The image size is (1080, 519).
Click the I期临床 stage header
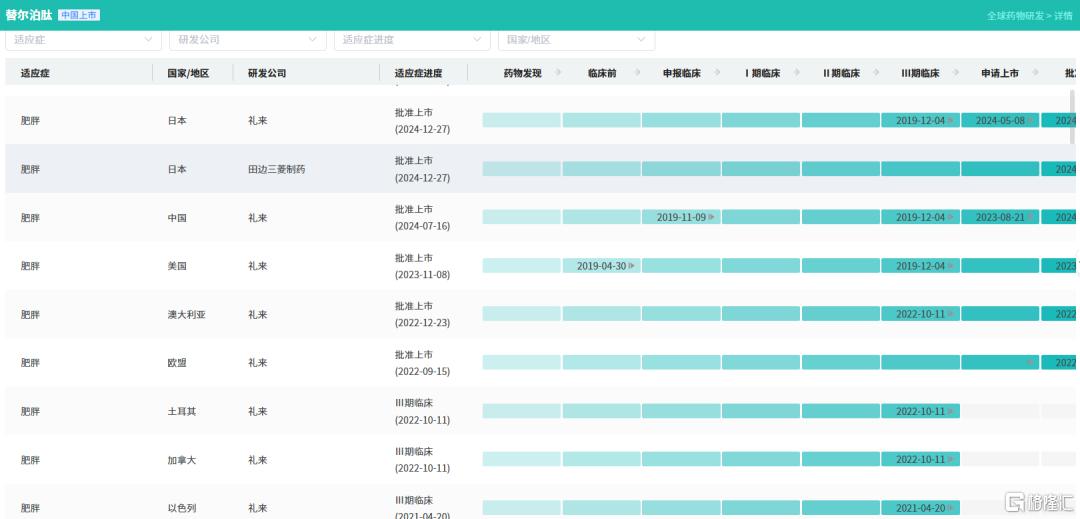pyautogui.click(x=762, y=73)
